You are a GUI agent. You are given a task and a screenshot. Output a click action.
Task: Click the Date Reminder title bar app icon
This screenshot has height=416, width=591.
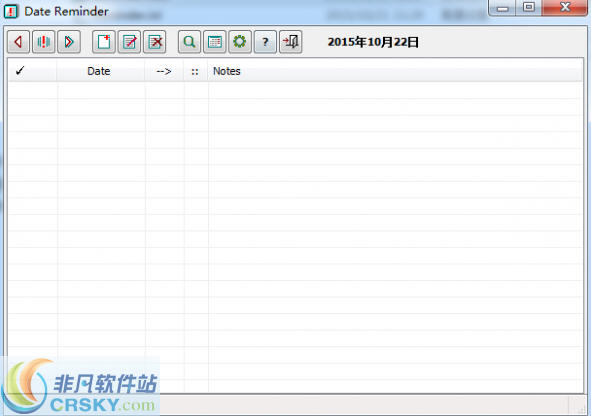(11, 11)
